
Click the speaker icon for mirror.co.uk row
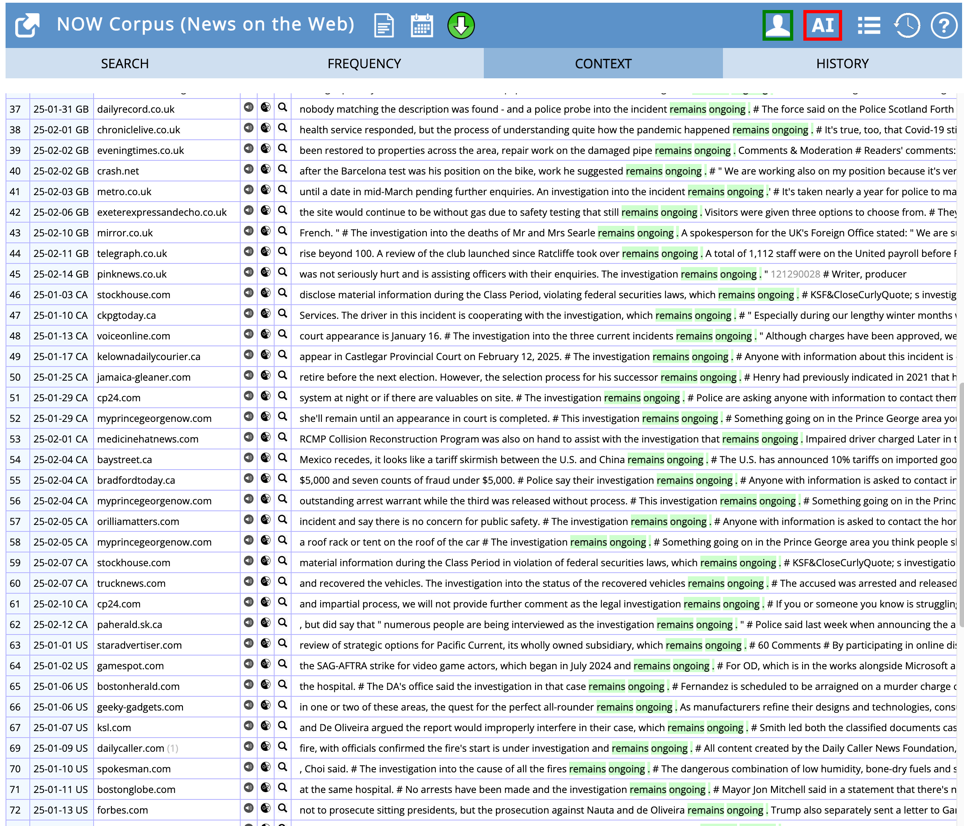point(248,231)
